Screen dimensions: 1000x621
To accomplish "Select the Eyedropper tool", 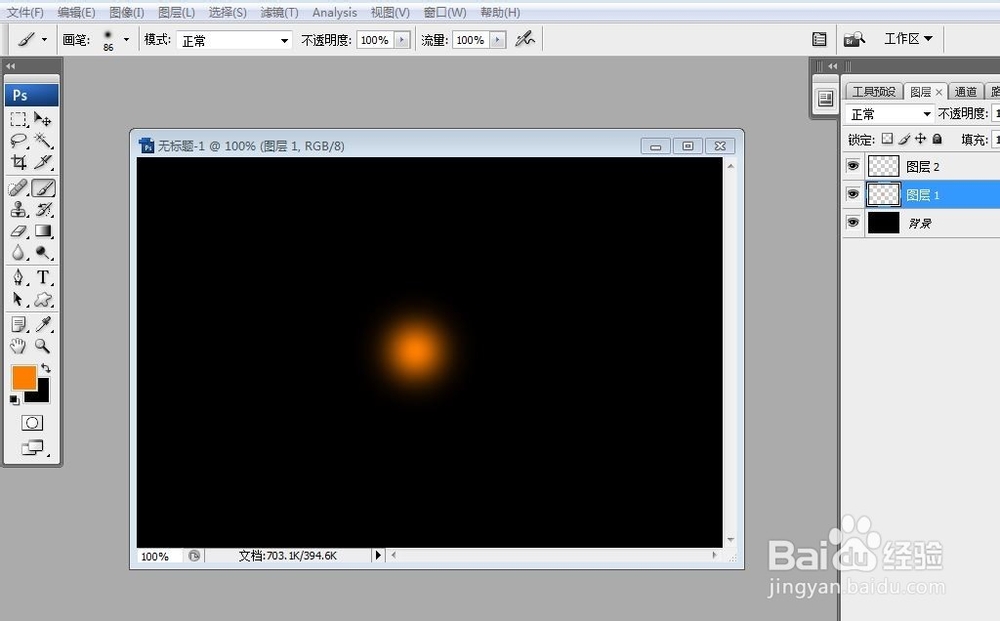I will coord(43,325).
